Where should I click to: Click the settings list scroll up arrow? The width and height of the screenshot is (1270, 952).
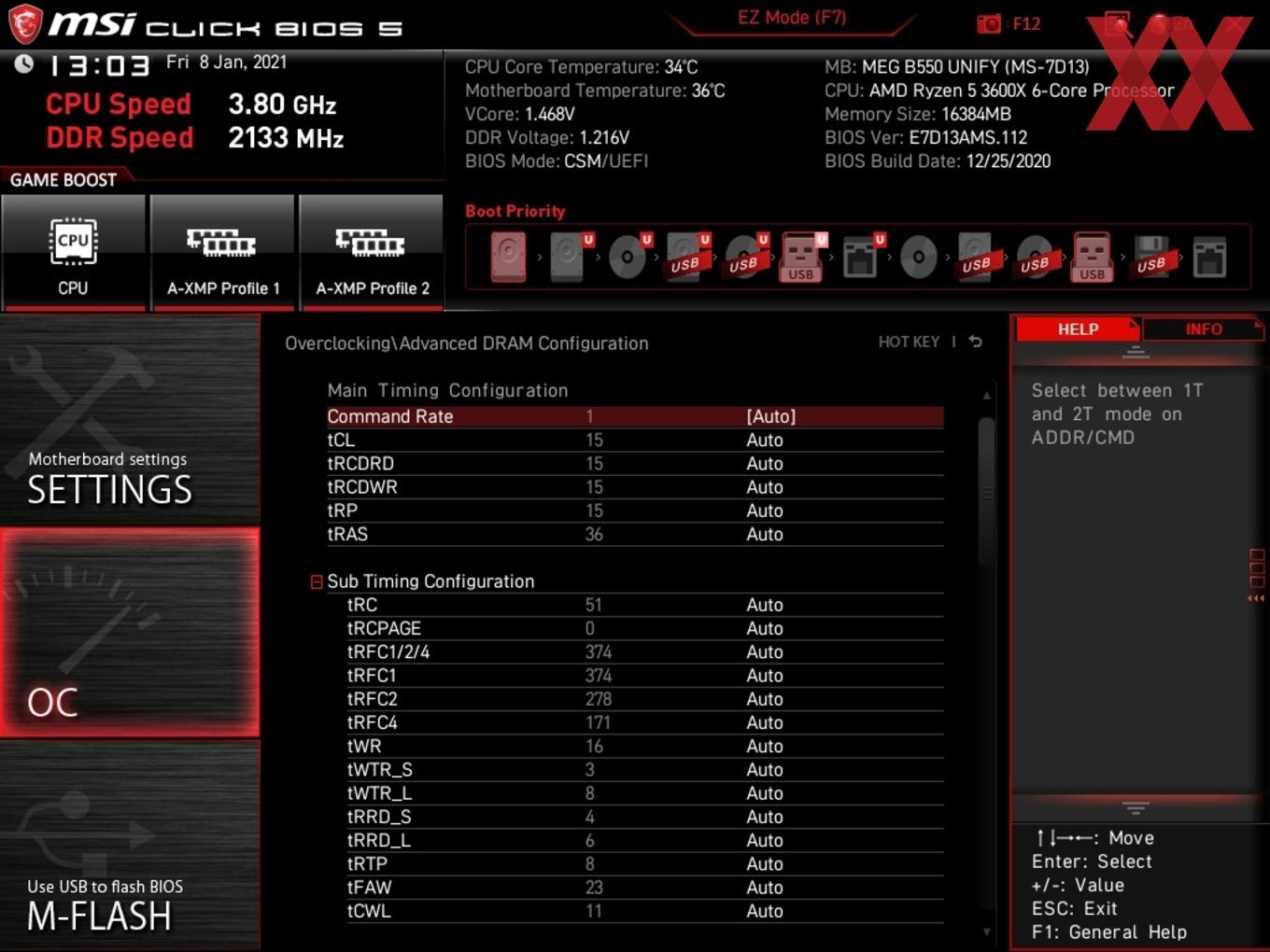tap(986, 396)
